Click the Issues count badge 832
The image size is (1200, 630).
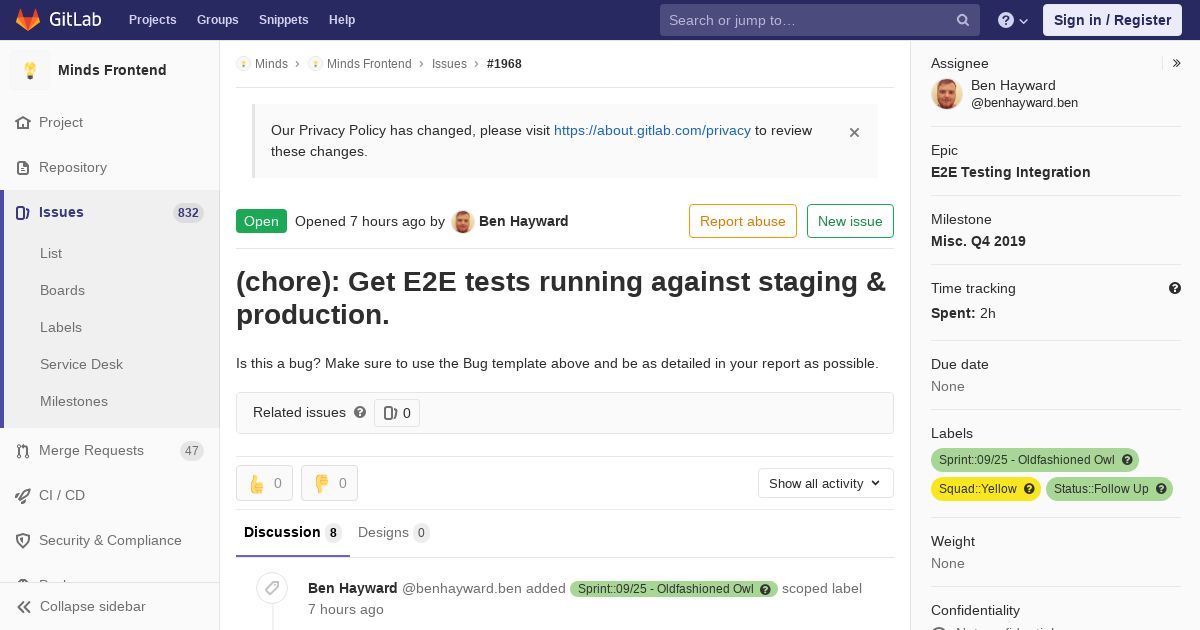click(x=188, y=212)
